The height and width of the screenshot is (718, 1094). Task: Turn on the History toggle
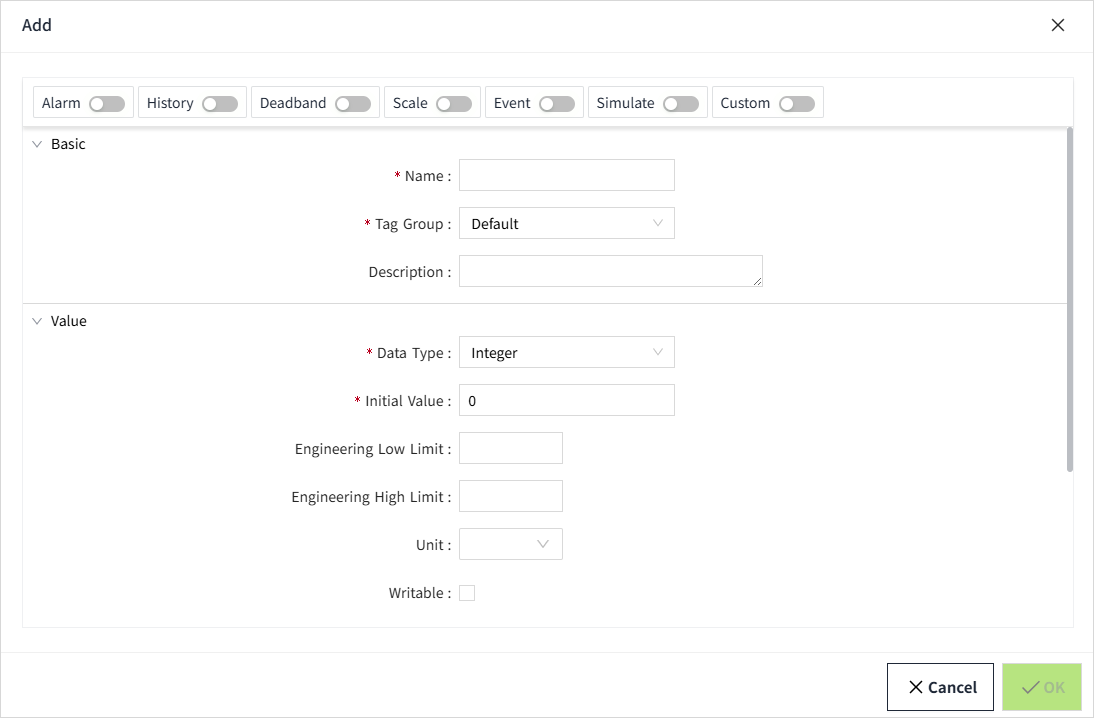click(220, 104)
